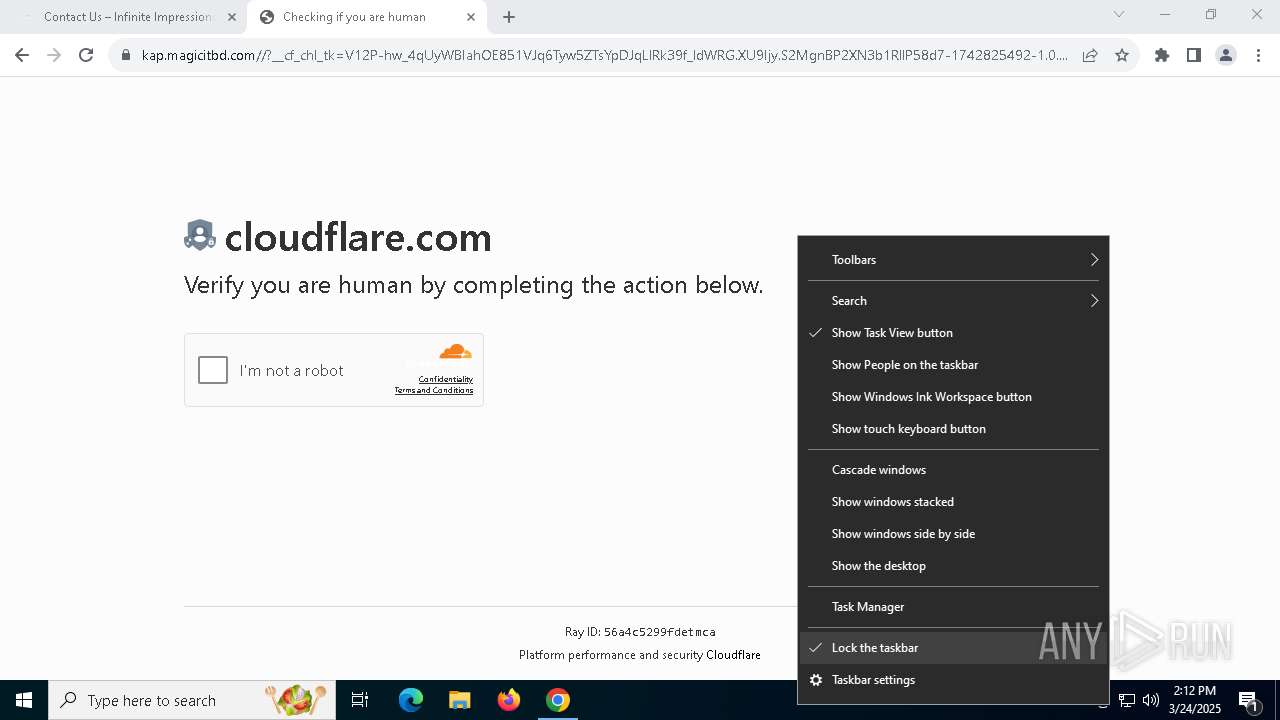Expand the Toolbars submenu arrow
The image size is (1280, 720).
tap(1094, 260)
